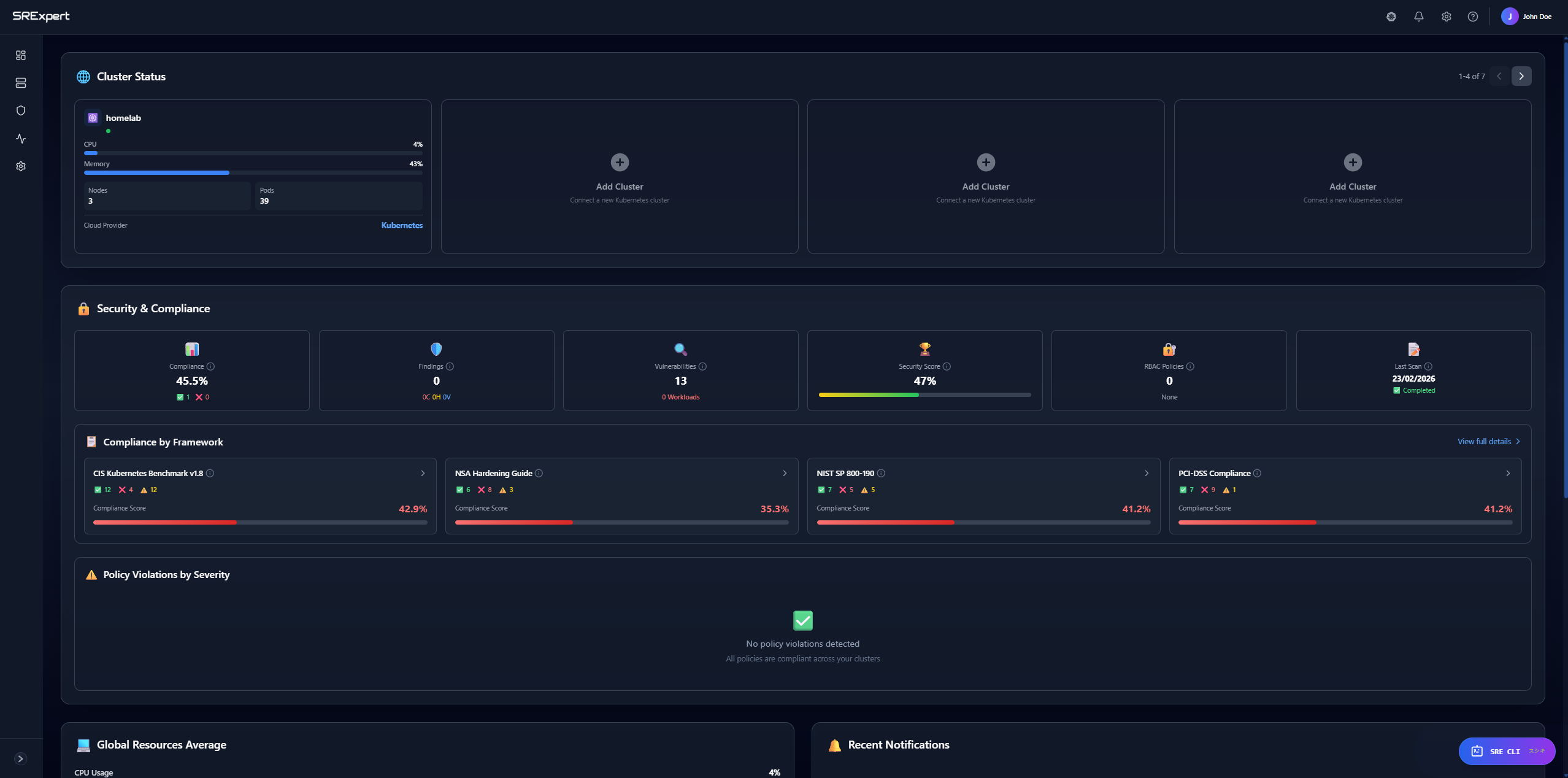Click the first Add Cluster plus button
Image resolution: width=1568 pixels, height=778 pixels.
point(620,163)
